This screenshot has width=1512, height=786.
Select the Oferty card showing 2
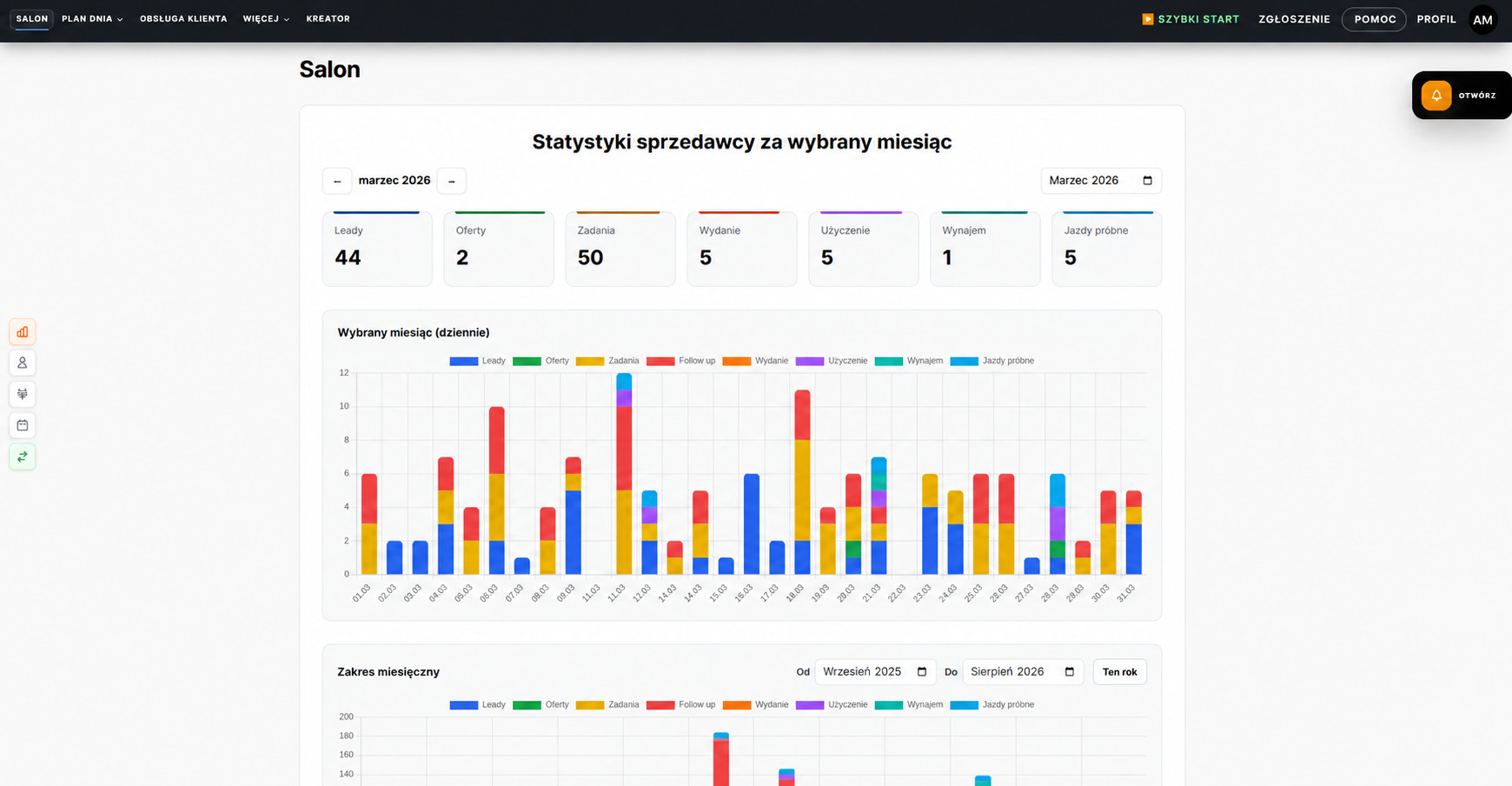click(499, 249)
